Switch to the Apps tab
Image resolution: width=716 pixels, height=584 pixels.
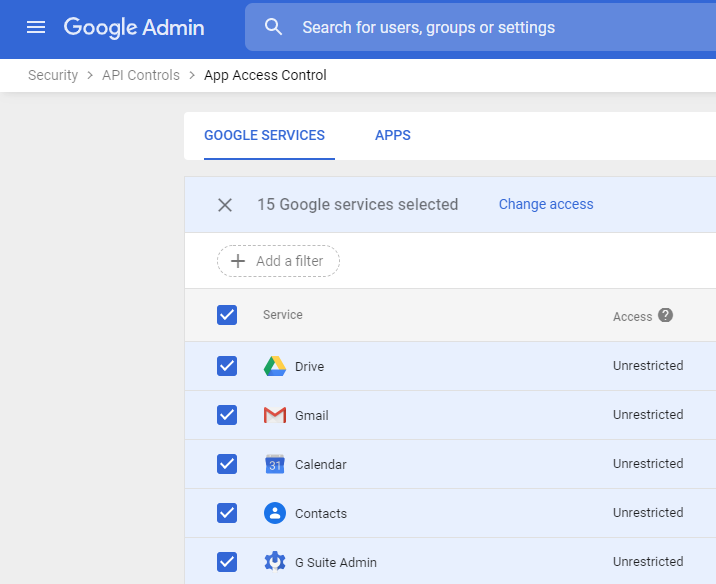pos(393,136)
